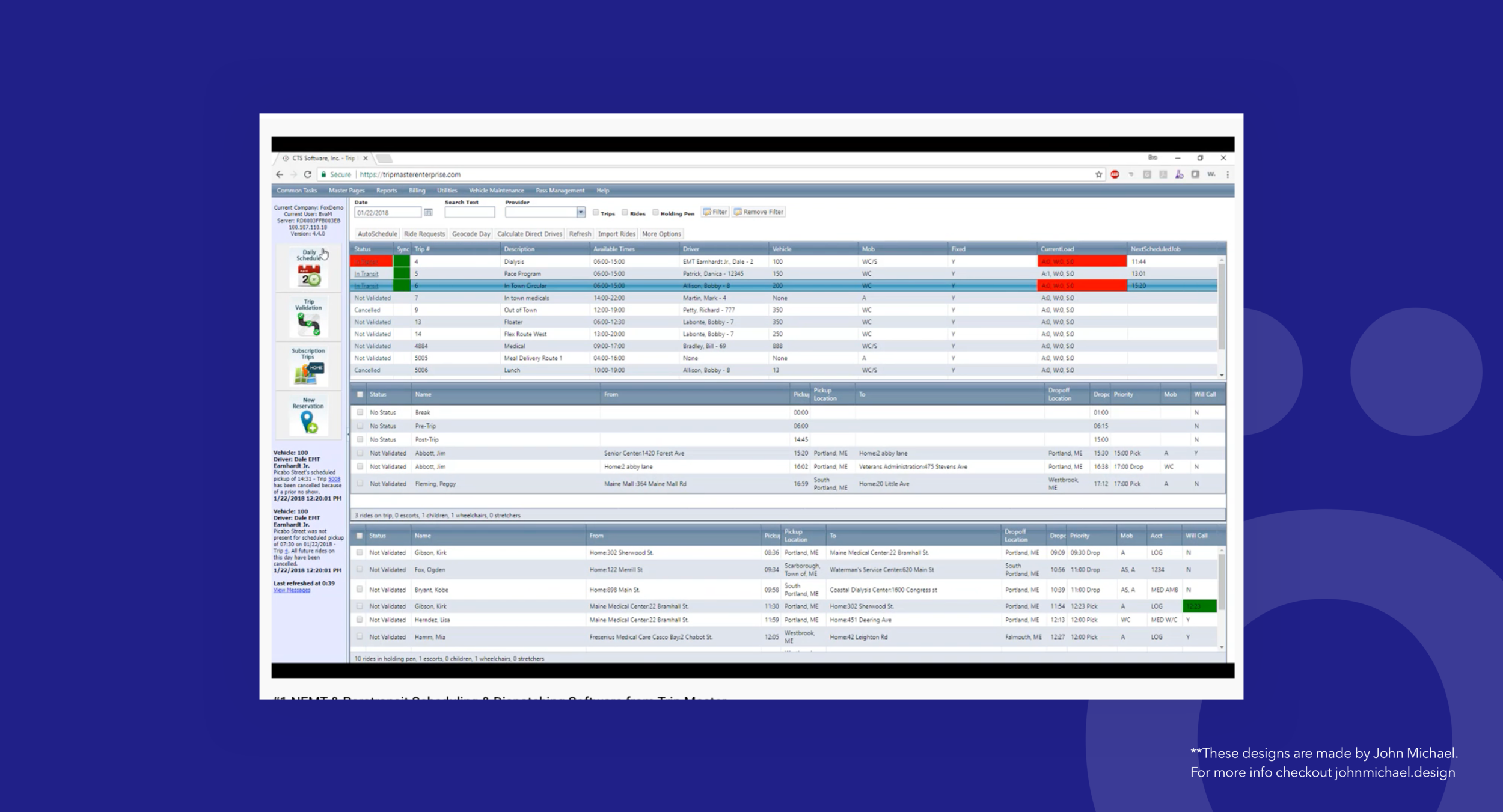Open the Vehicle Maintenance menu
1503x812 pixels.
(x=496, y=191)
